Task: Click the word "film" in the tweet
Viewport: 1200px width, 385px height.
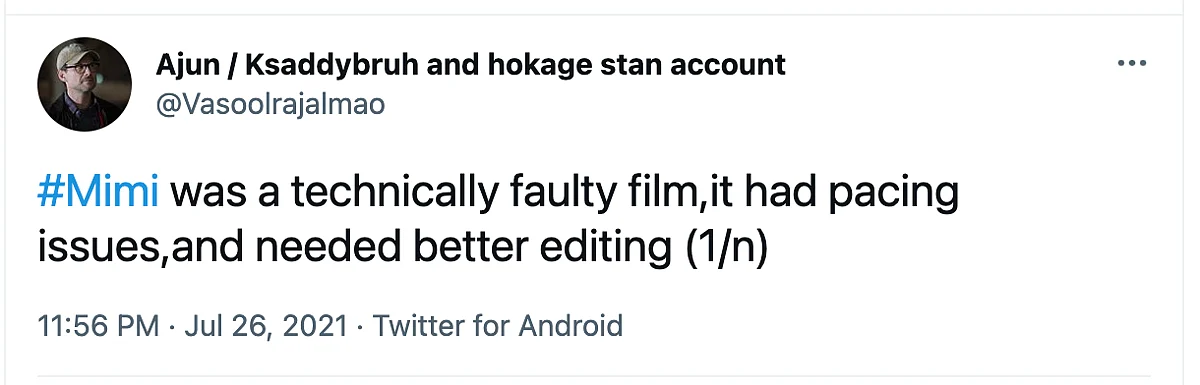Action: 664,193
